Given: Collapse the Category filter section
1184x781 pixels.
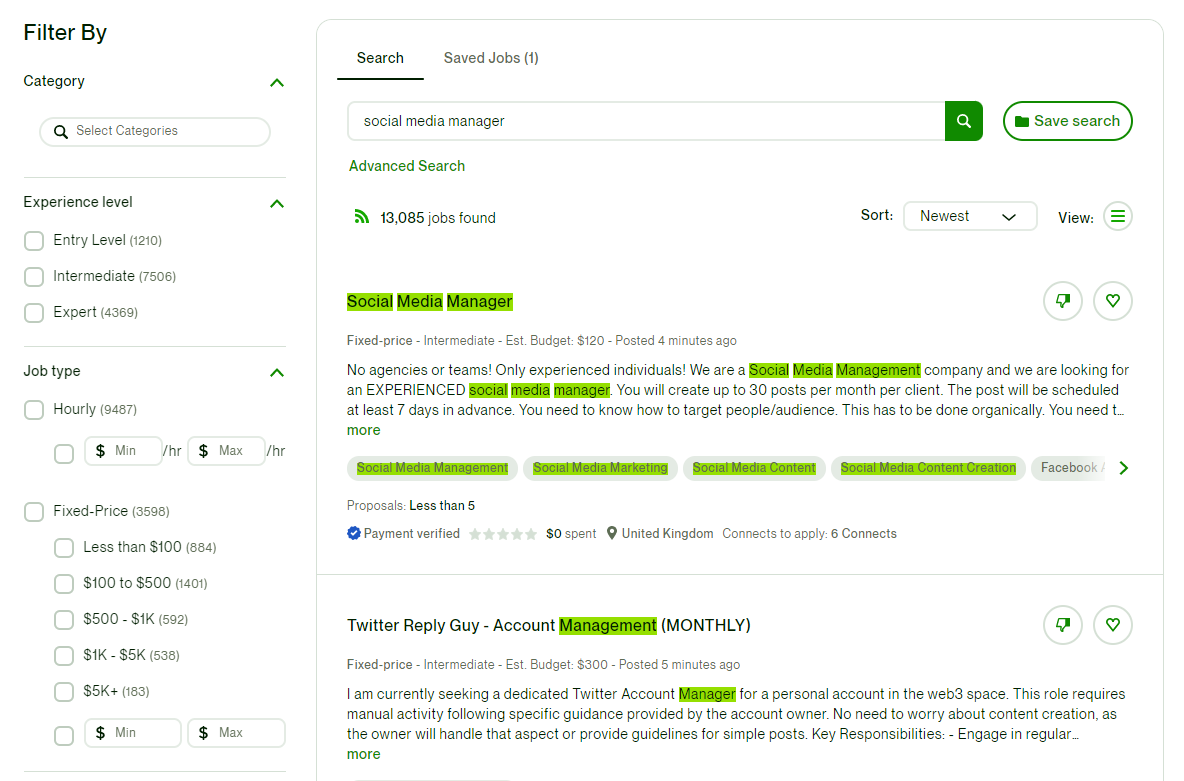Looking at the screenshot, I should (277, 82).
